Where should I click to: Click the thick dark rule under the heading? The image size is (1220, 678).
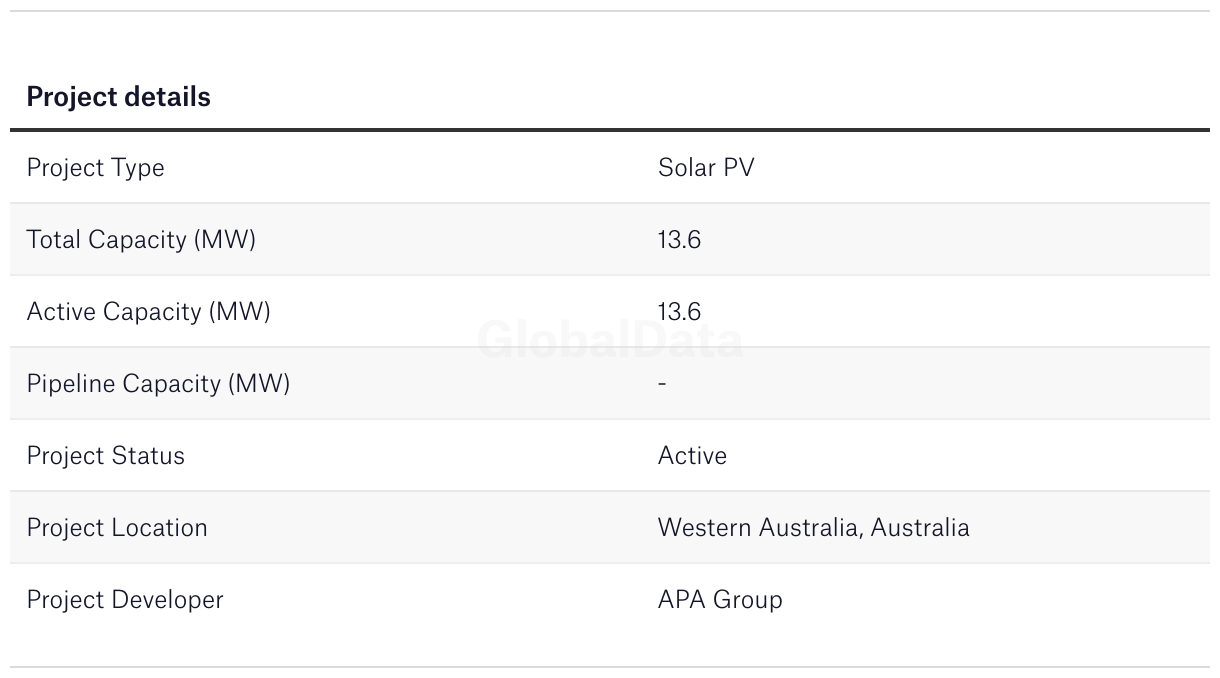[x=610, y=130]
